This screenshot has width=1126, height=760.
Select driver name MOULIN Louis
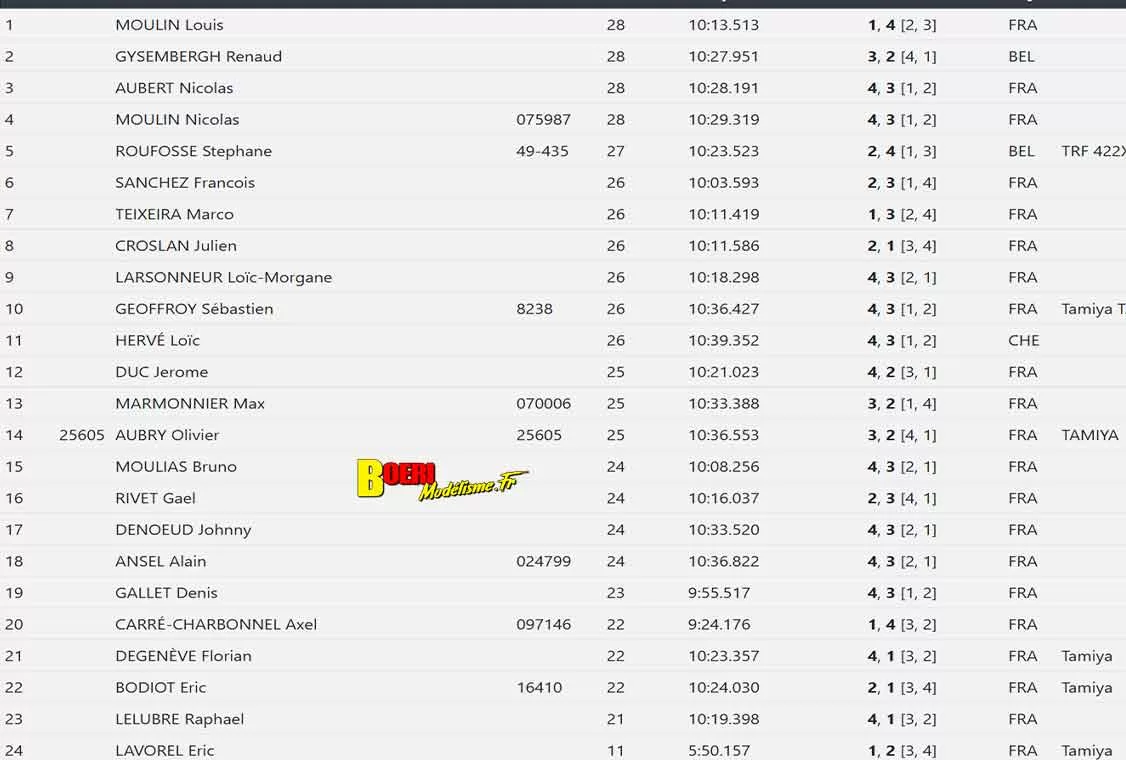point(169,25)
